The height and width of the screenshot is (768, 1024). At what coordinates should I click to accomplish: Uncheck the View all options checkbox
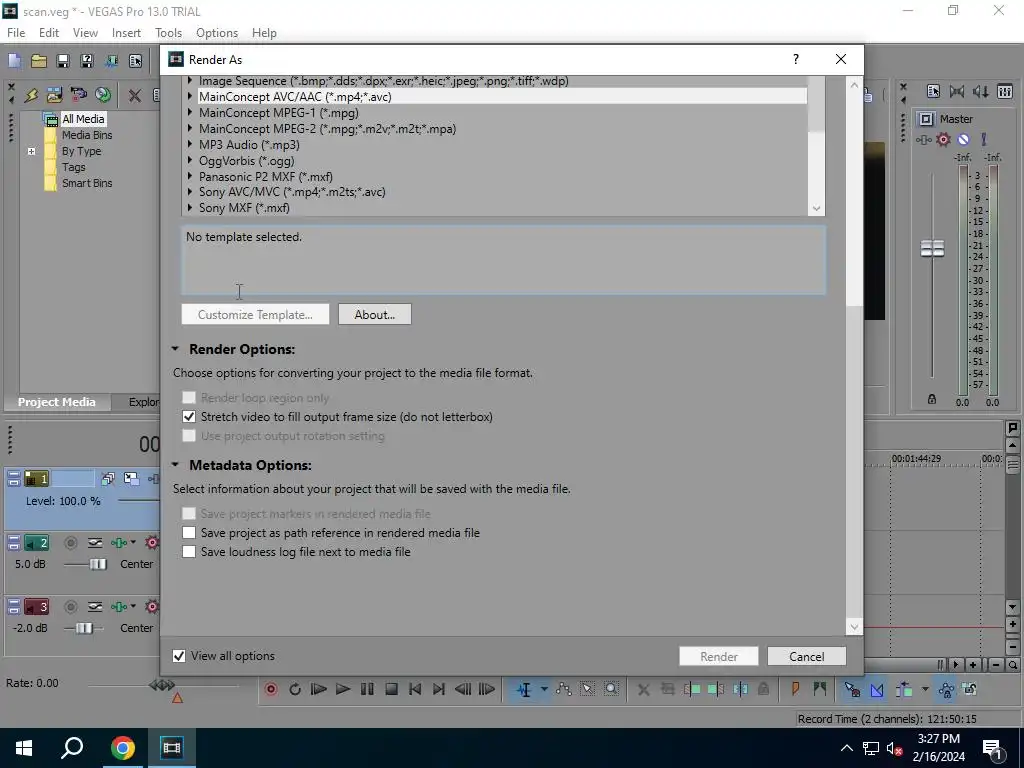[x=179, y=656]
